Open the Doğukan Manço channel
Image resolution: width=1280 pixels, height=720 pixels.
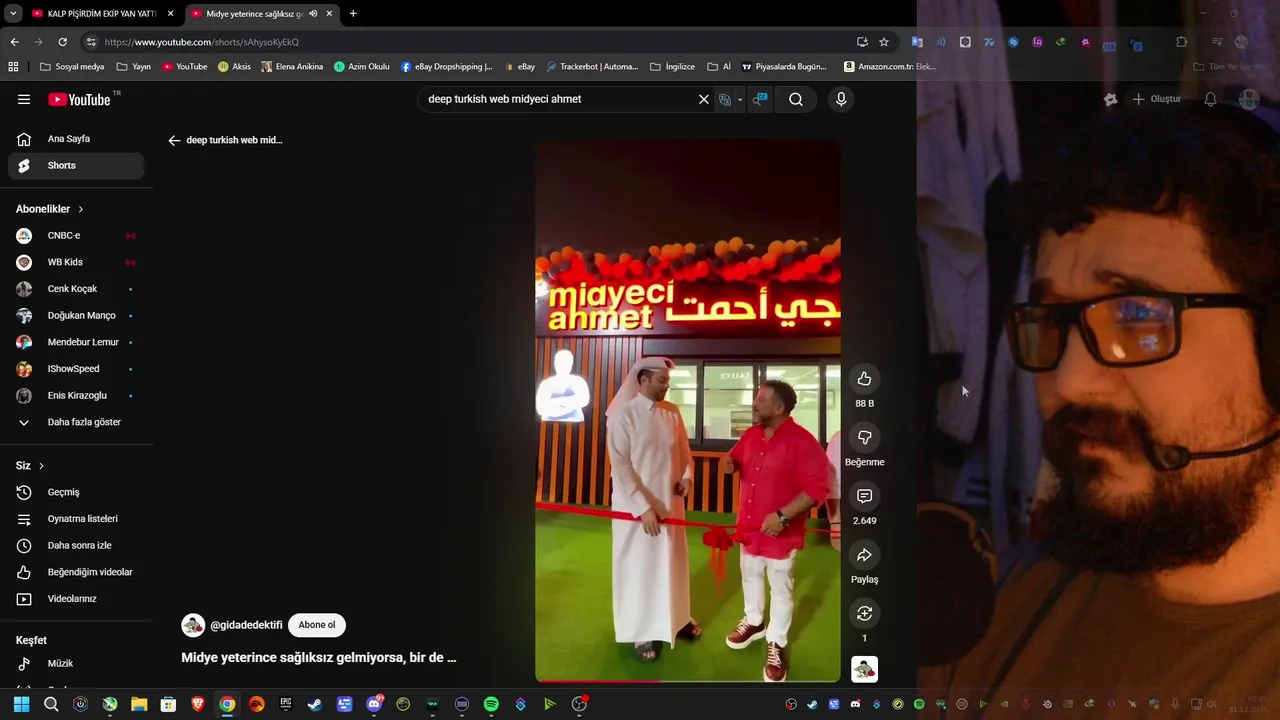click(76, 315)
